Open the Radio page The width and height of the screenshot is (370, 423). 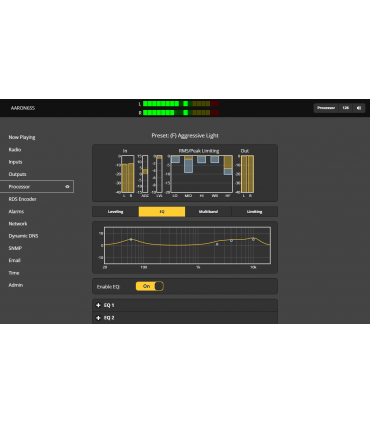pos(15,150)
